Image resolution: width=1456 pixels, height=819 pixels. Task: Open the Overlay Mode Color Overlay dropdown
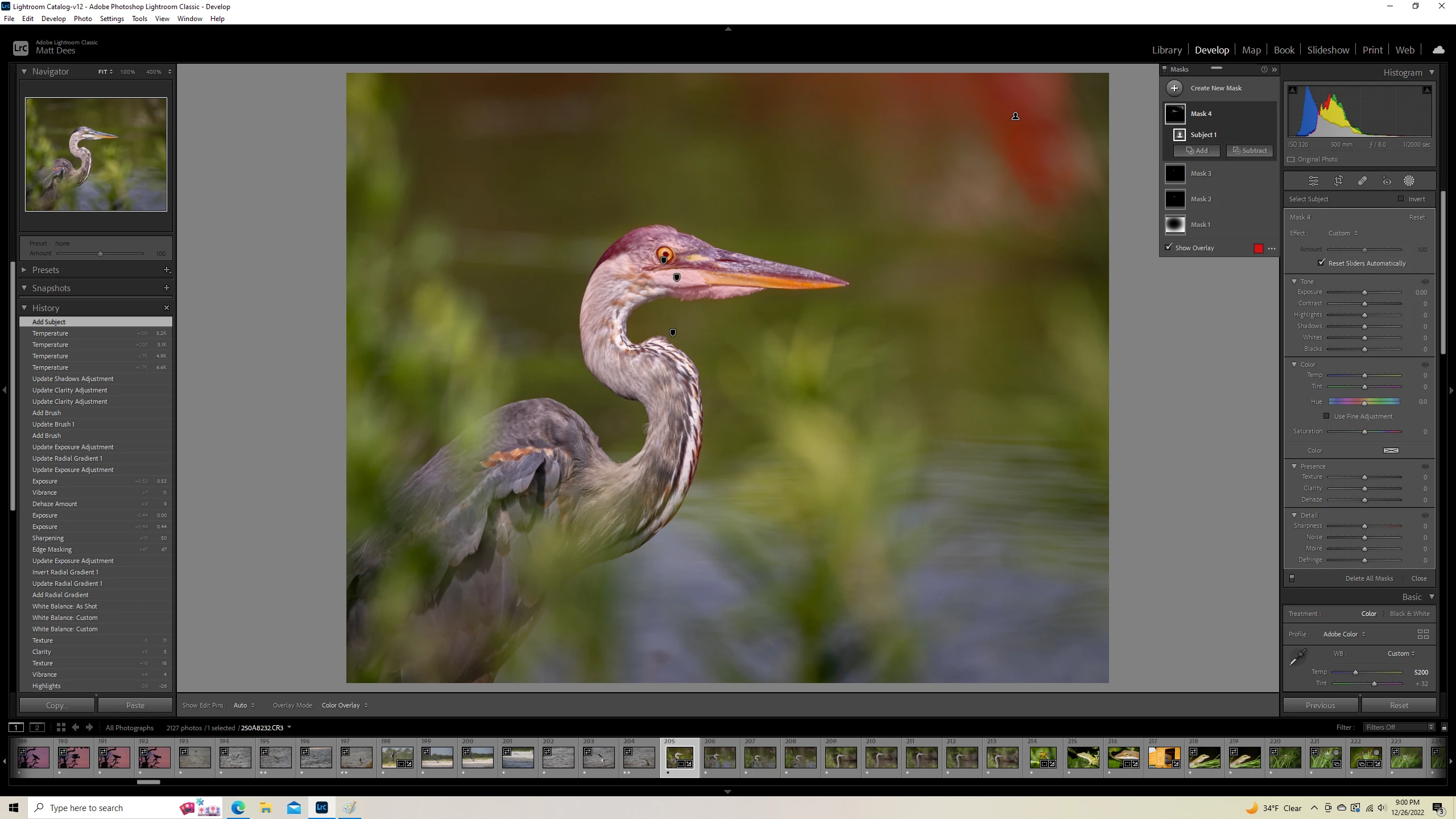coord(344,705)
